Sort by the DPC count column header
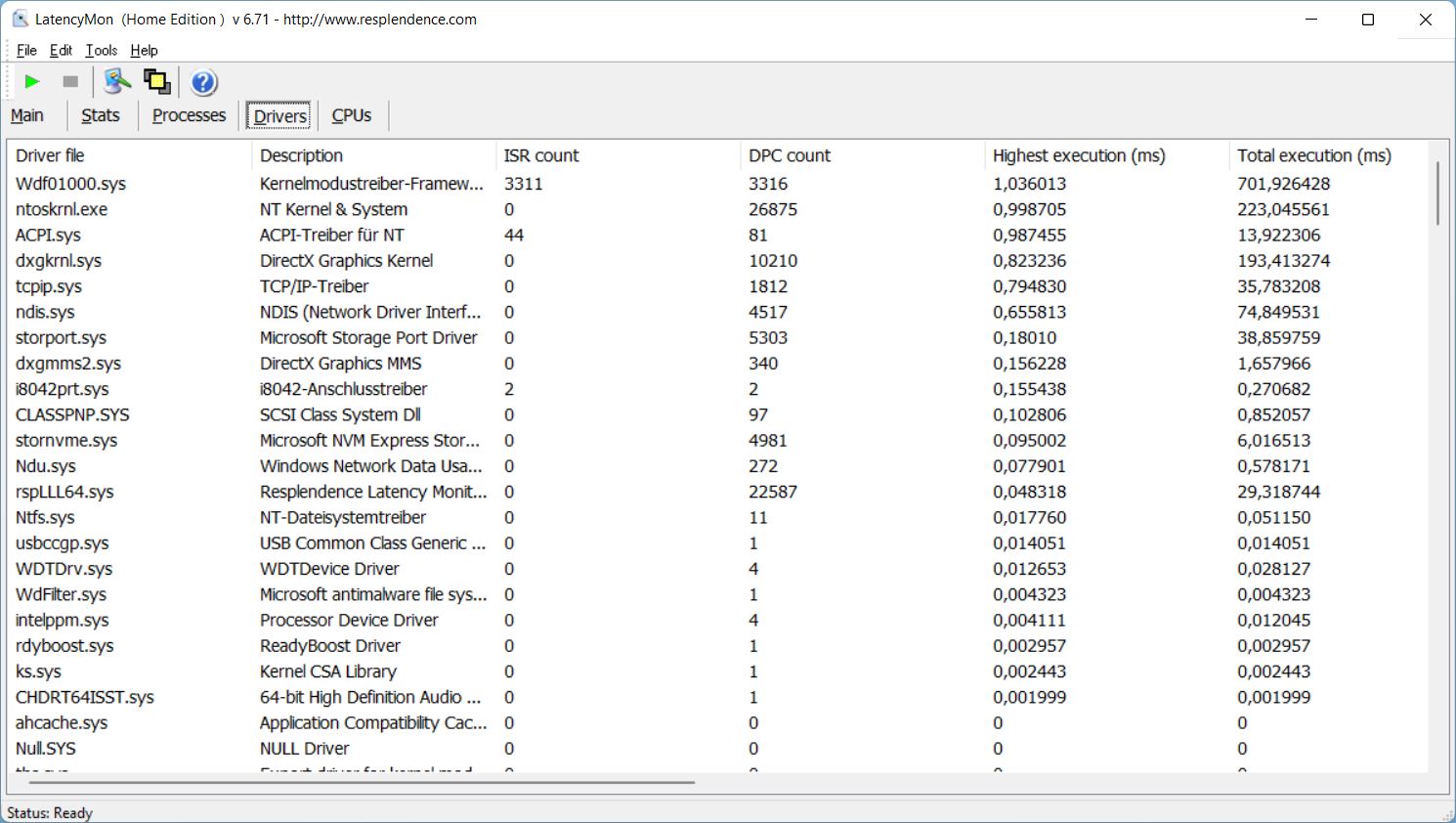 789,155
